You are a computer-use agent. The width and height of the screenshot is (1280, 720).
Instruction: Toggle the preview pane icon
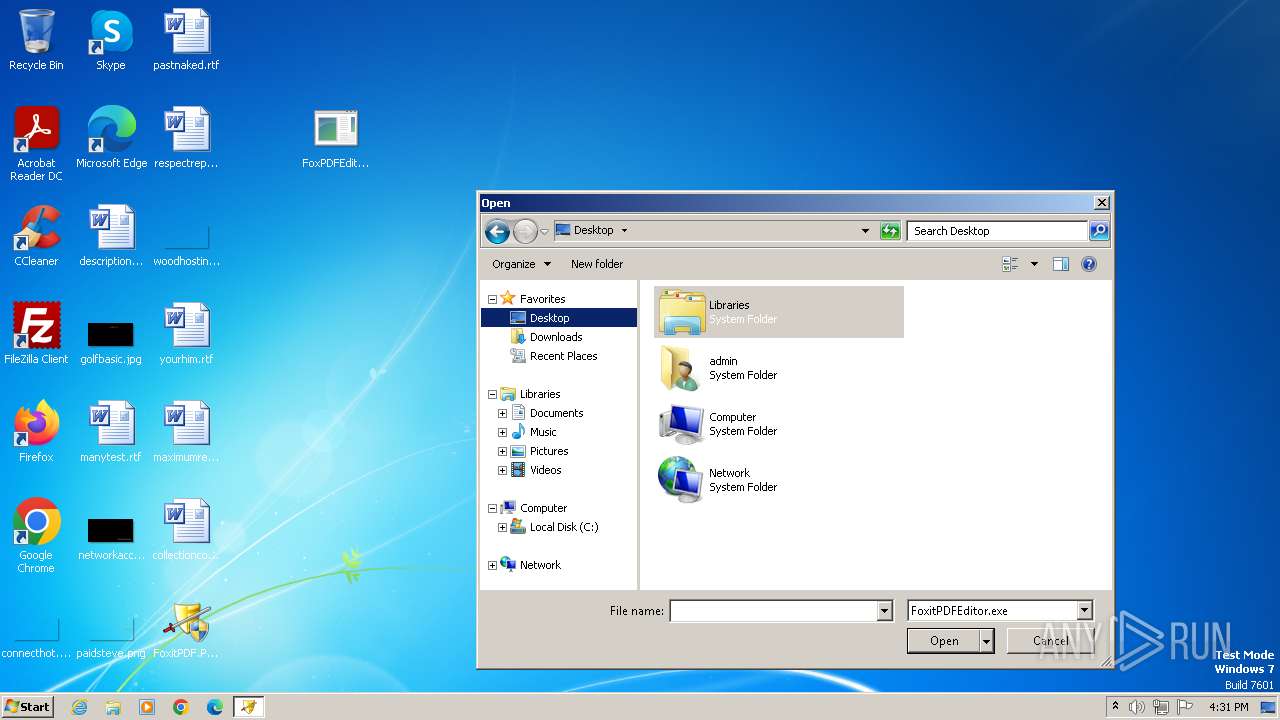[1061, 264]
